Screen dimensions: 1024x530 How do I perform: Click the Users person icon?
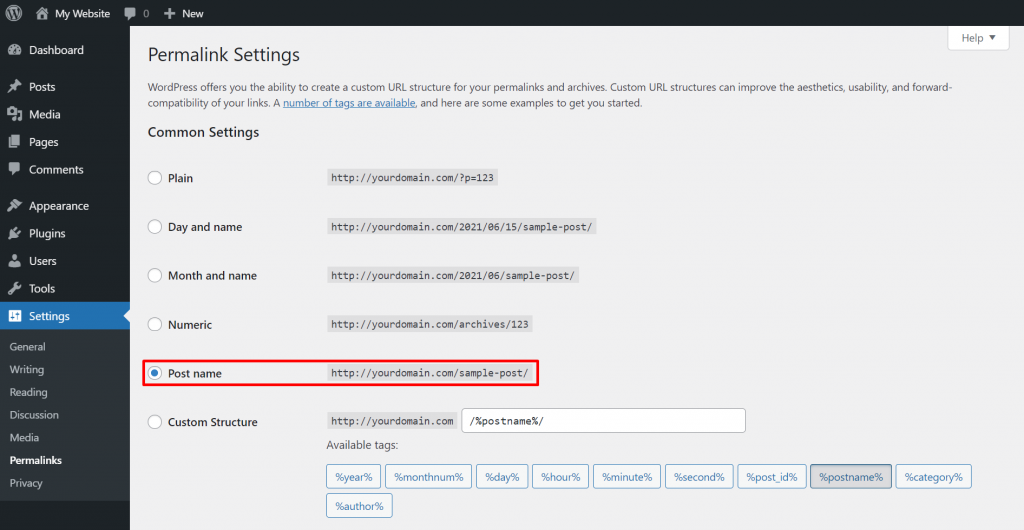(x=14, y=261)
